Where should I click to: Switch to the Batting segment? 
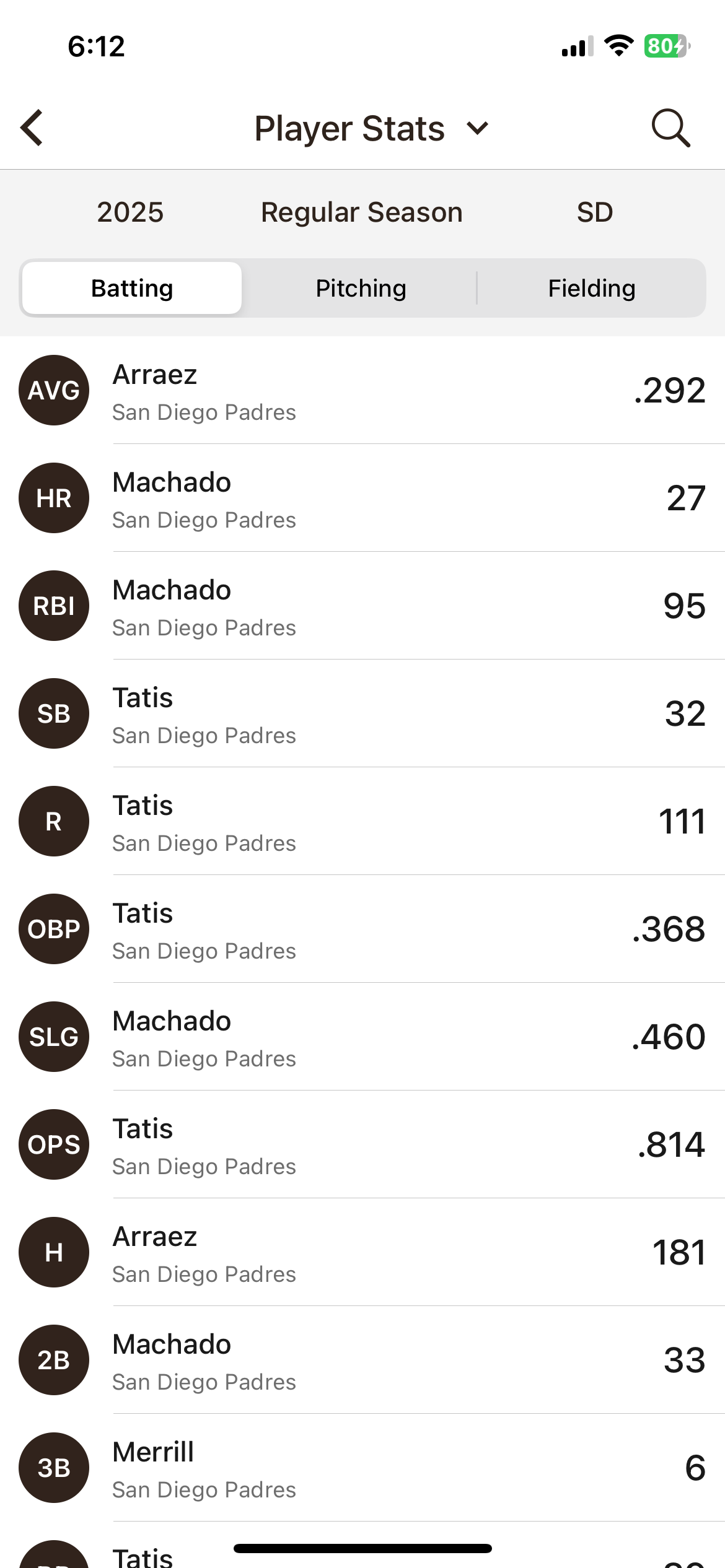[132, 289]
